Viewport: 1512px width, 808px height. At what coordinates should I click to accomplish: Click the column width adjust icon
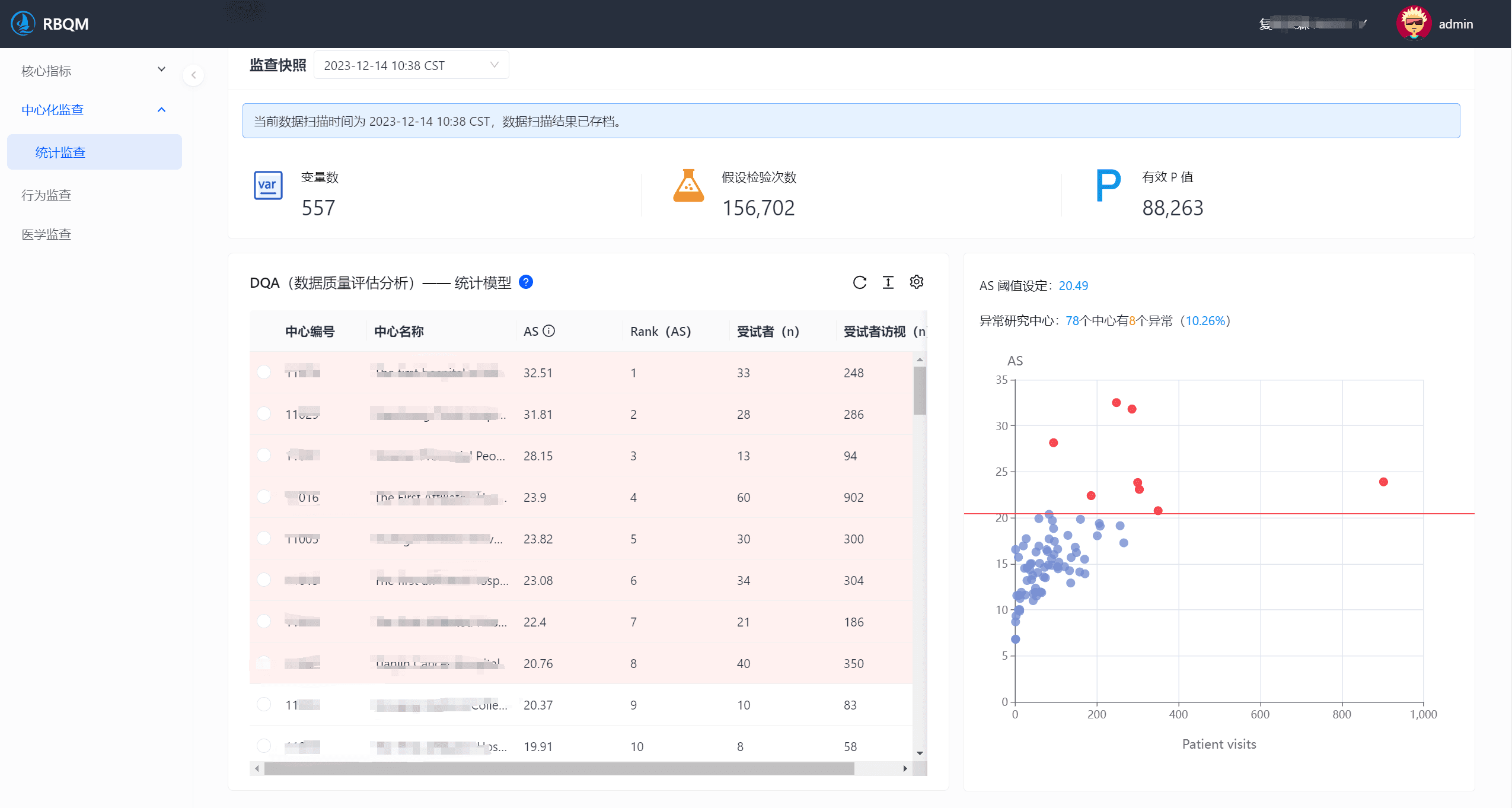(x=888, y=282)
